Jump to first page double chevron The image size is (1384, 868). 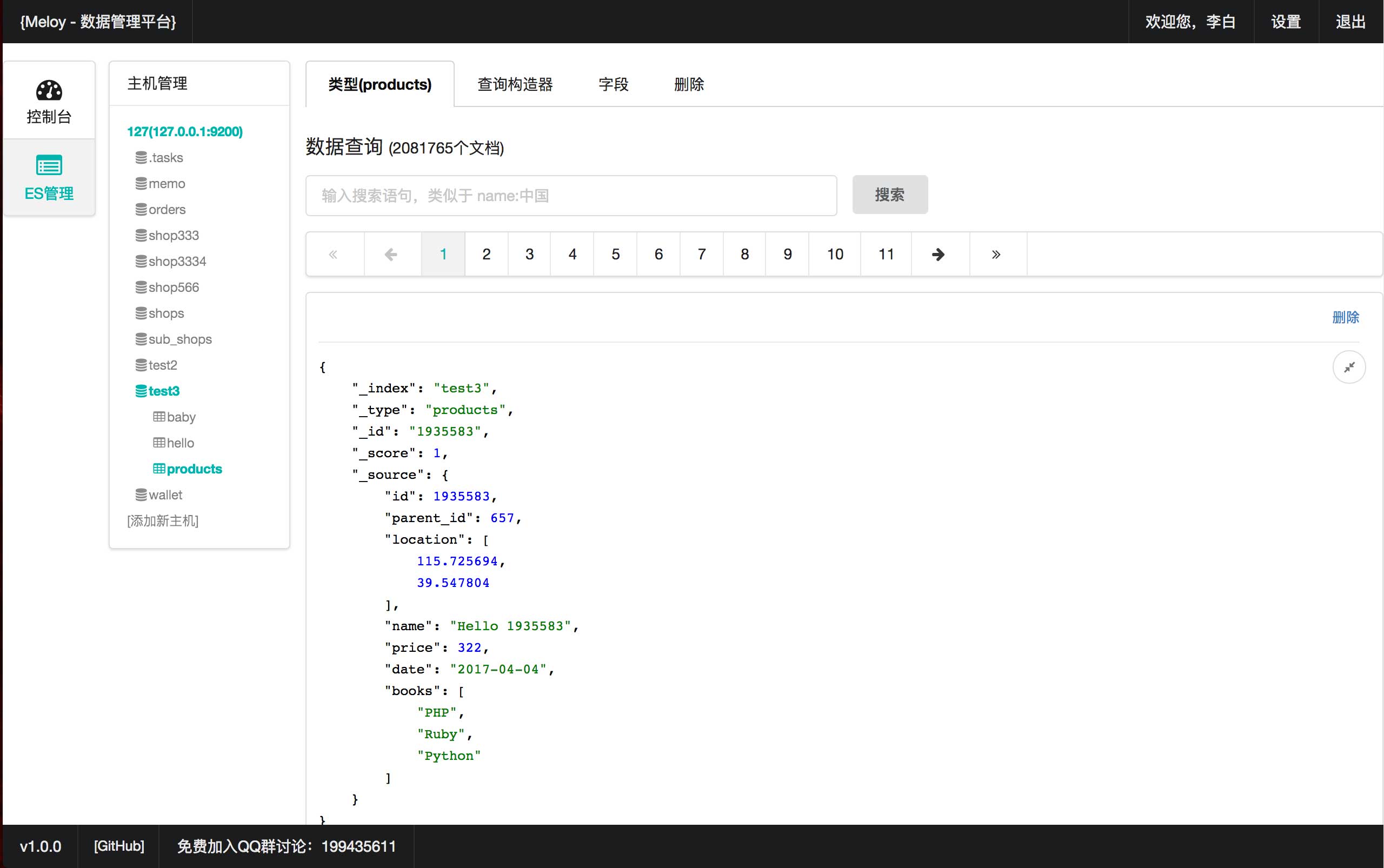tap(333, 255)
